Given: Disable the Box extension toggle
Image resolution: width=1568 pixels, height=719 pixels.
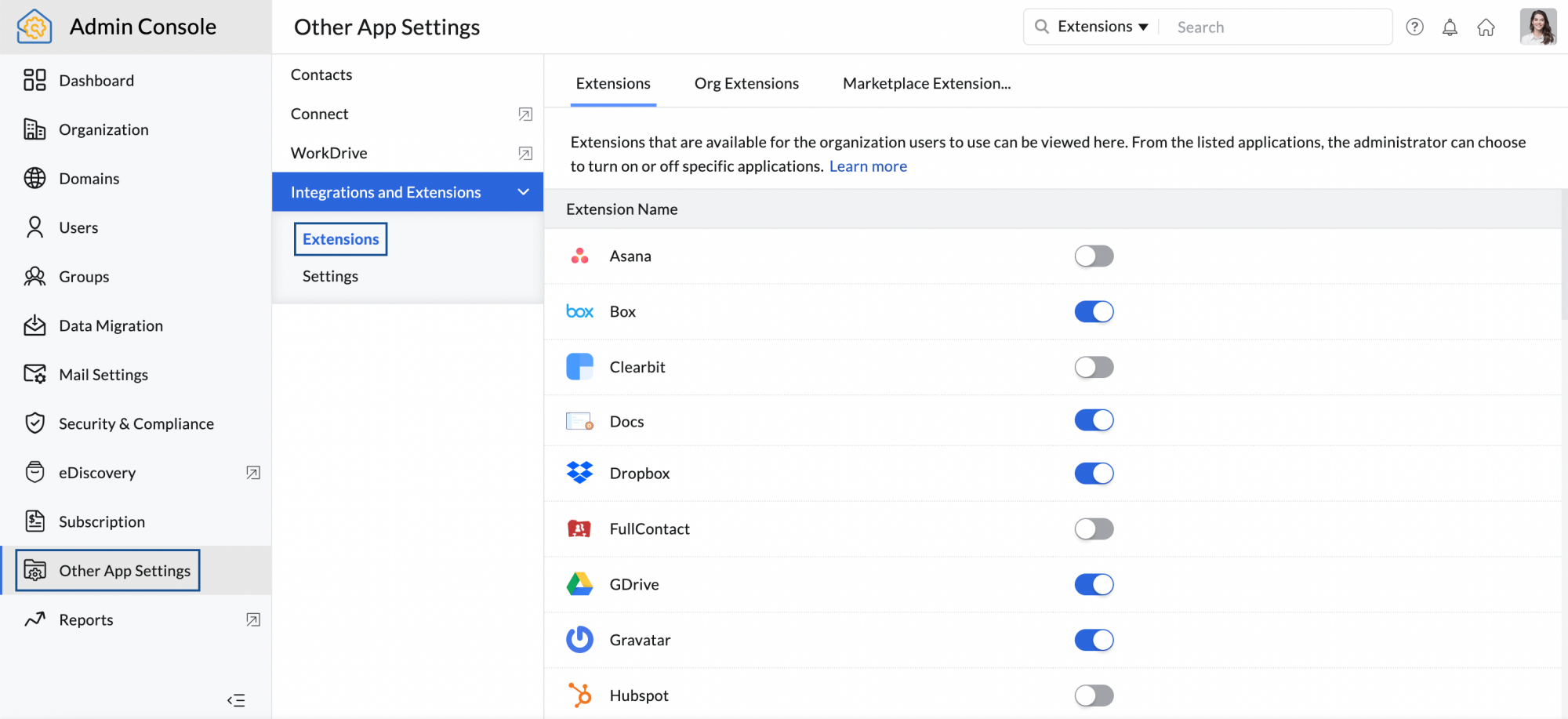Looking at the screenshot, I should 1094,311.
